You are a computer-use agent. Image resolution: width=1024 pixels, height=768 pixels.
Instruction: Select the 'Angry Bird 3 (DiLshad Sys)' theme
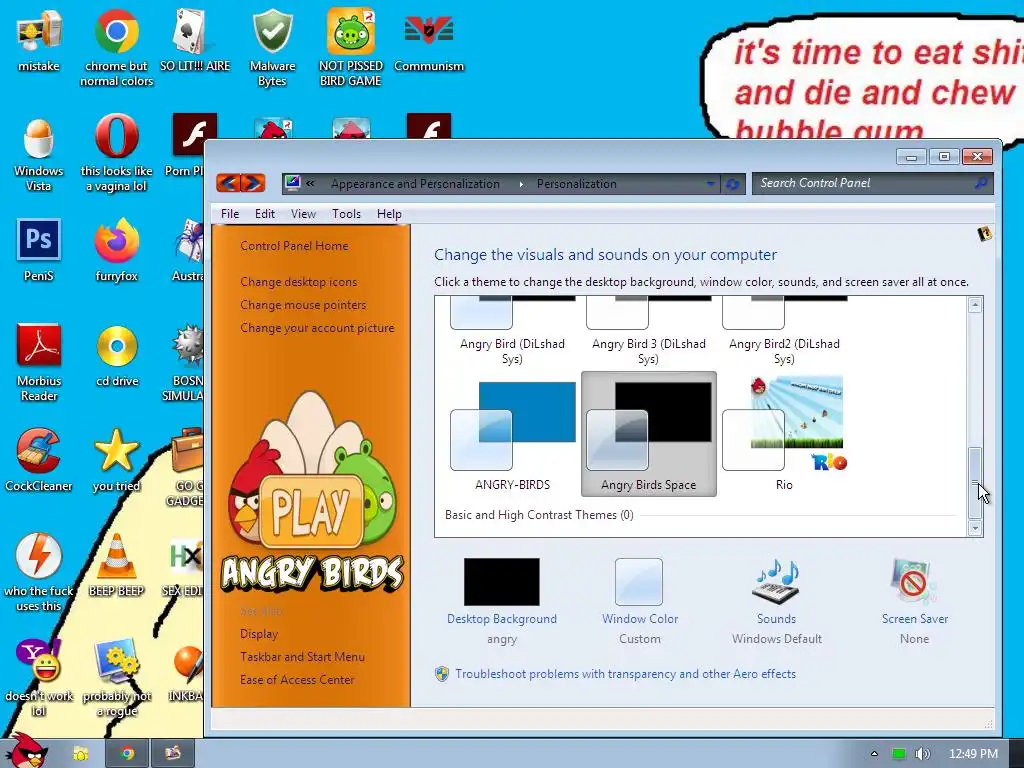coord(648,331)
